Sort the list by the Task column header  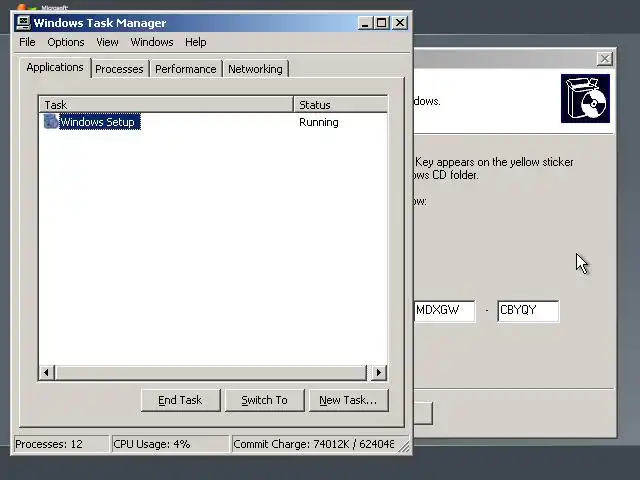point(167,104)
